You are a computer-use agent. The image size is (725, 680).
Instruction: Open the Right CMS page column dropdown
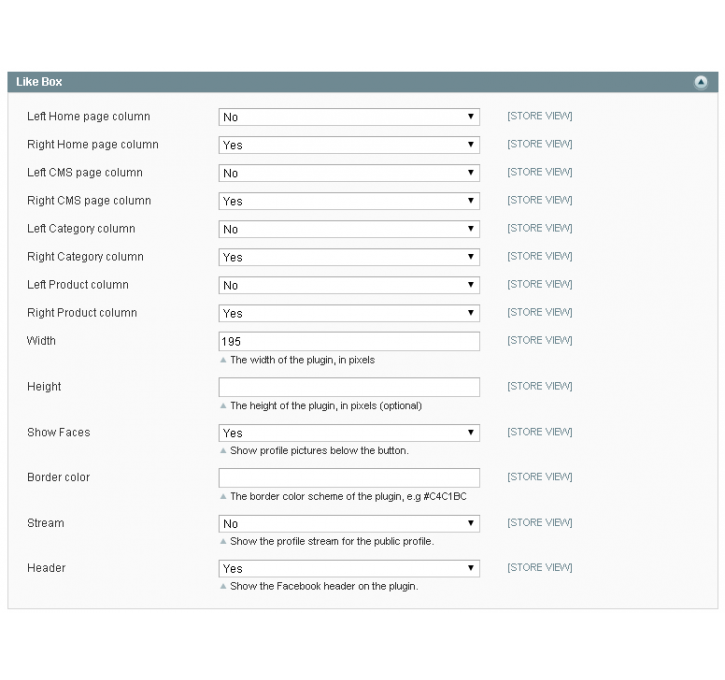click(x=349, y=201)
